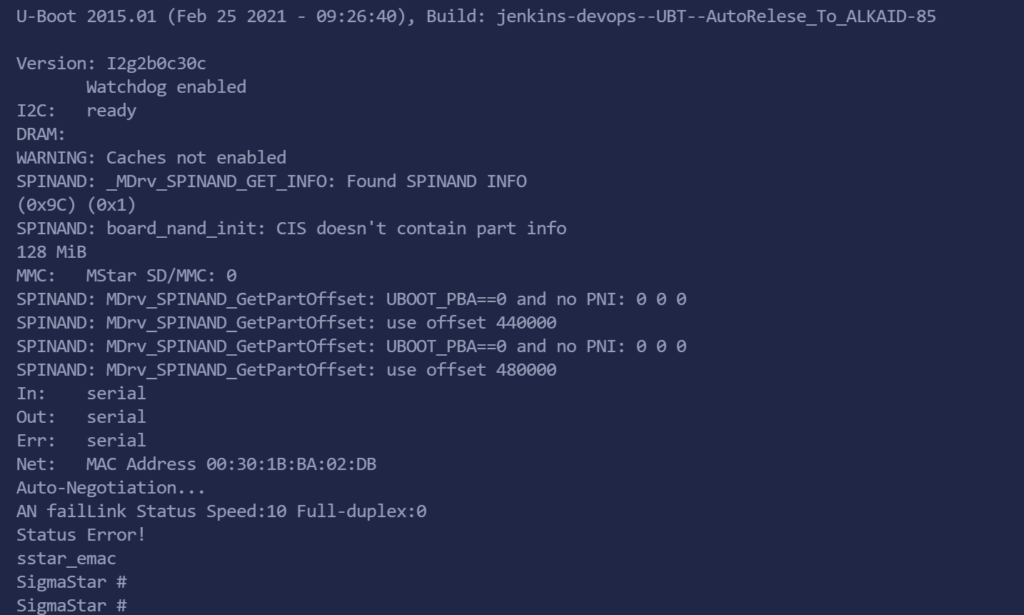
Task: Click the 'Watchdog enabled' line
Action: pos(166,87)
